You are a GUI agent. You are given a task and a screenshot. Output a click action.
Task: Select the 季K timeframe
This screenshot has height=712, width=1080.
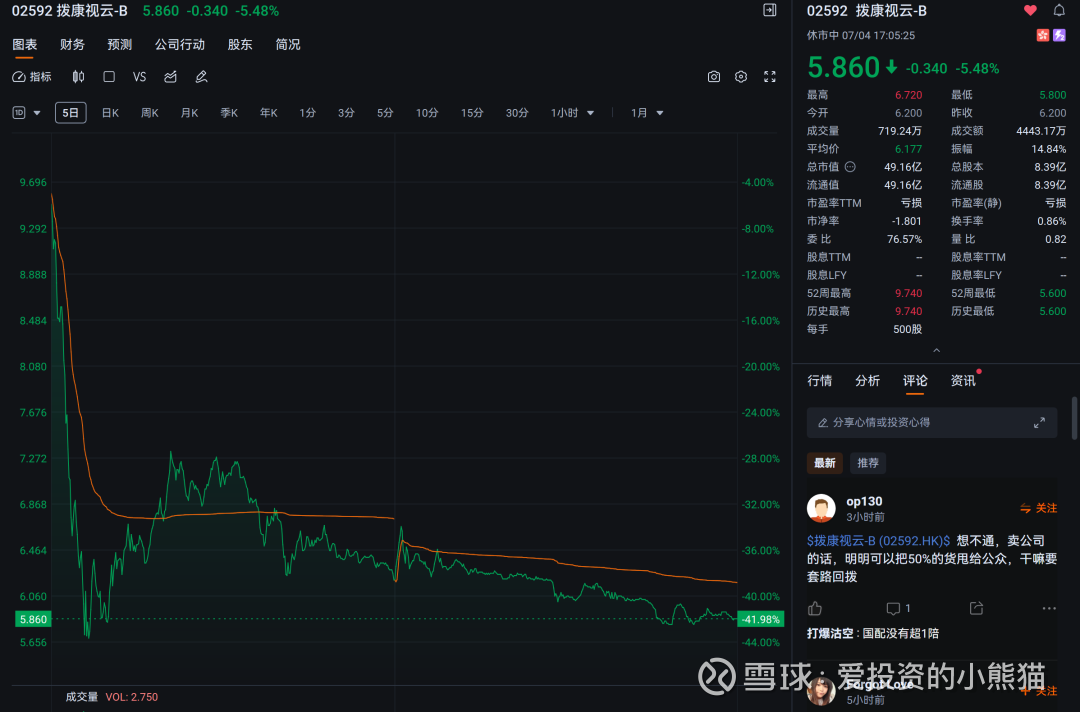click(x=229, y=113)
